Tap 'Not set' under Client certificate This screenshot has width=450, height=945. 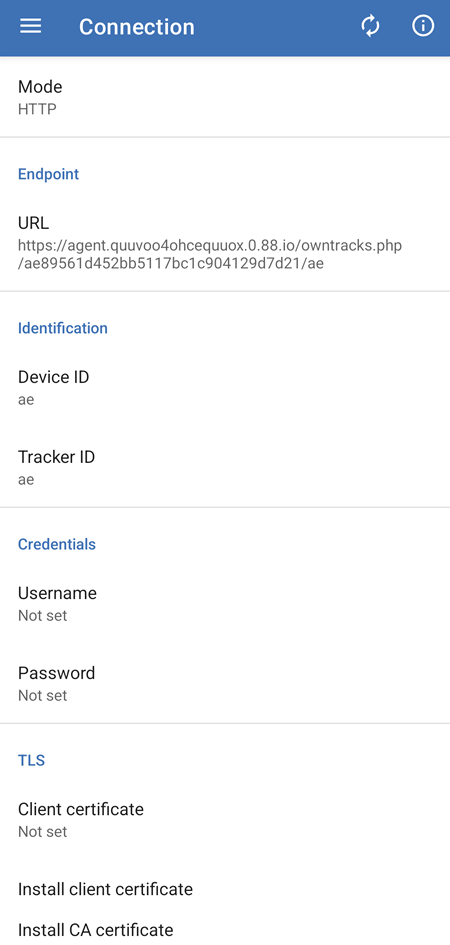point(42,832)
